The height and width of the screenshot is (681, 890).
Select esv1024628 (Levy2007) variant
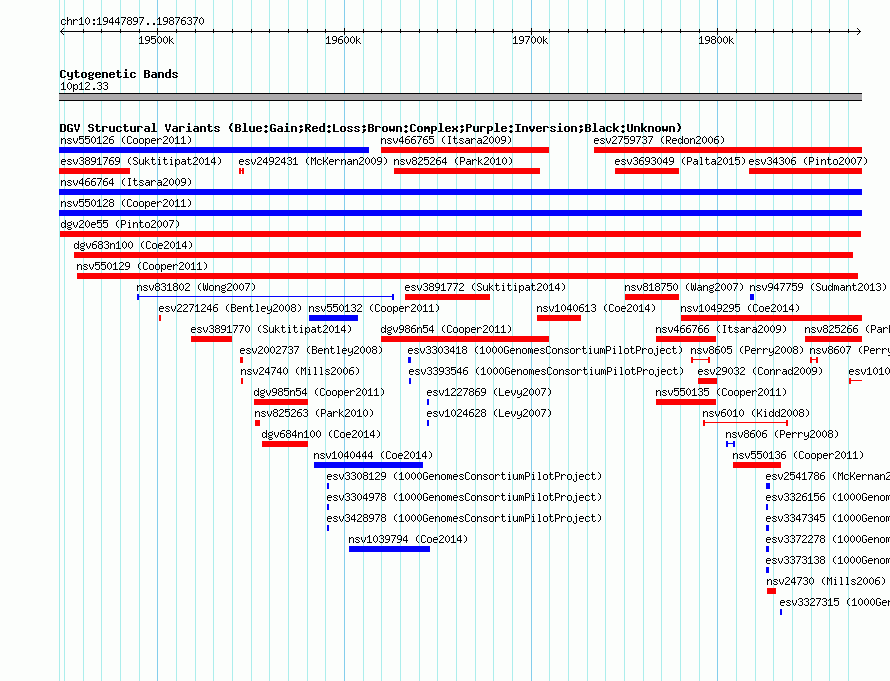489,413
